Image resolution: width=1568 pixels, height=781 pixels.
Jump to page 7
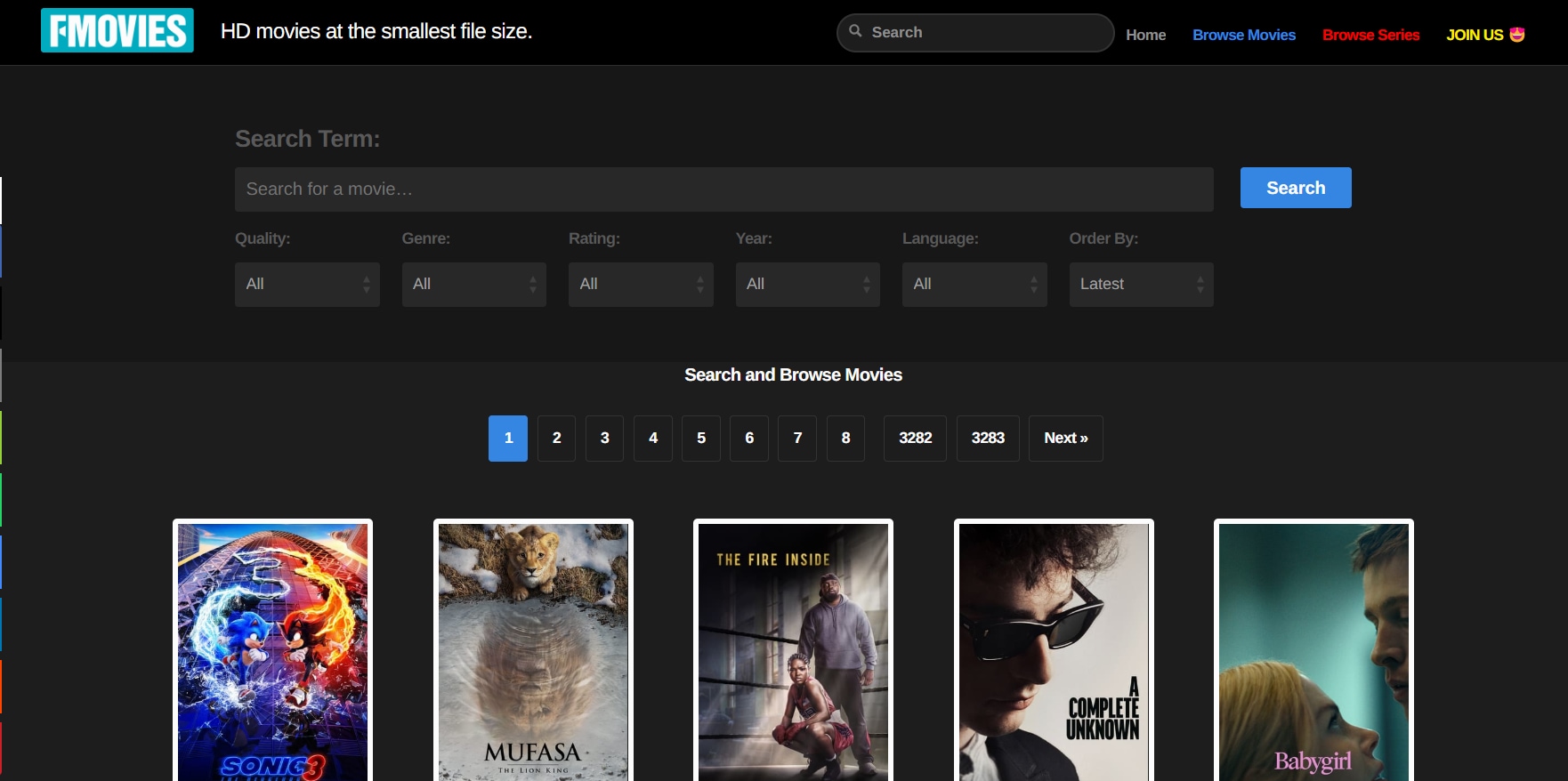[x=797, y=439]
